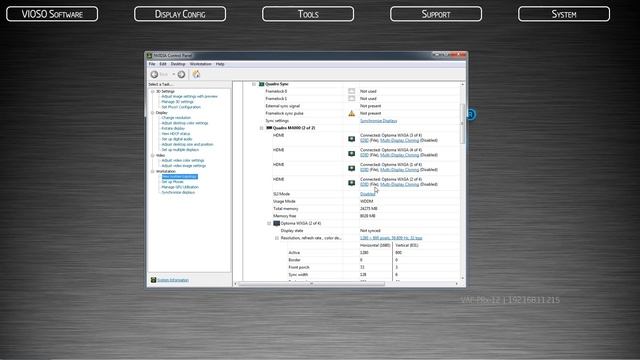Click the Quadro M4000 graphics card icon

tap(269, 128)
